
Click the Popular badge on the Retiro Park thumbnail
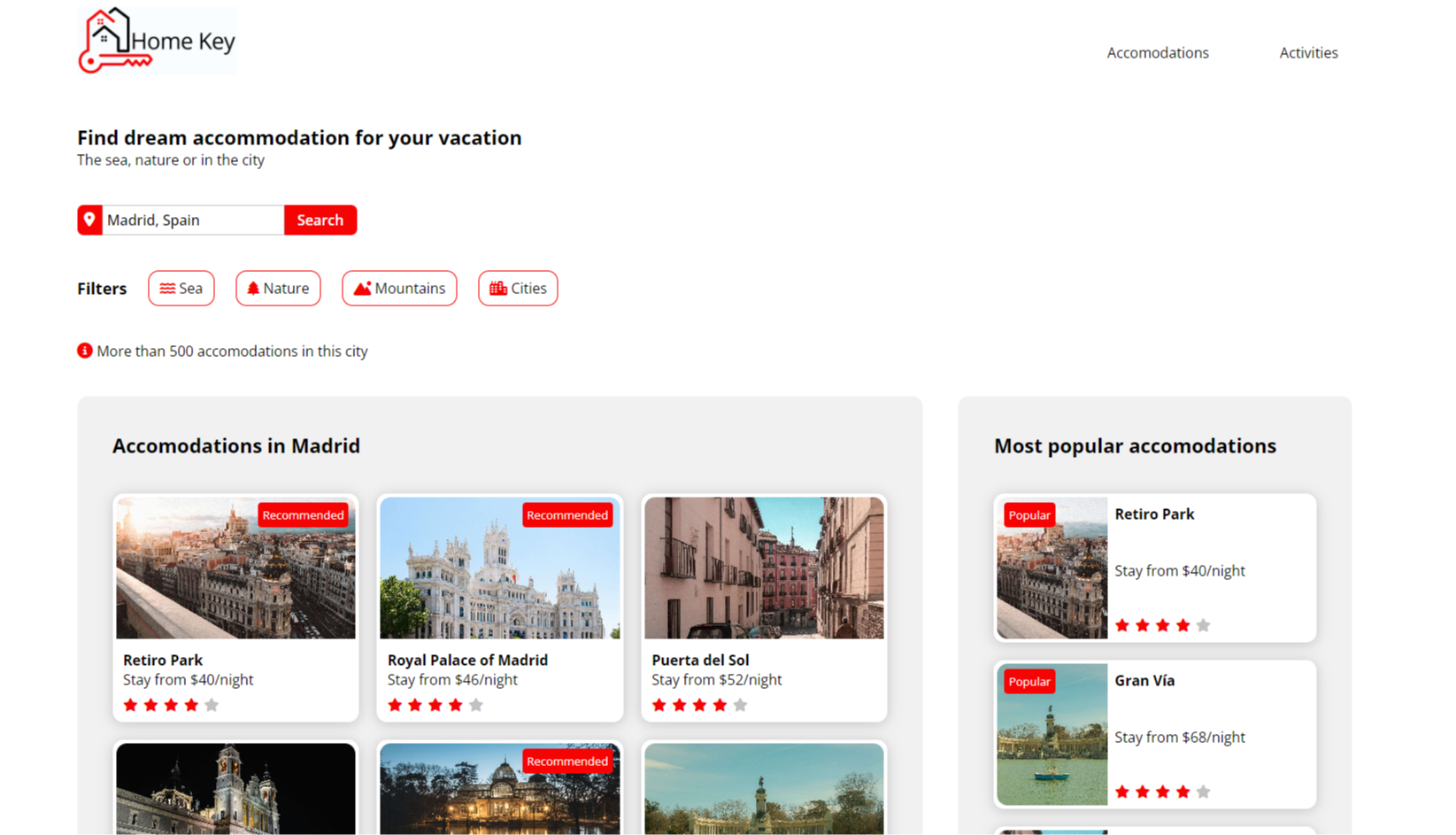(1029, 515)
